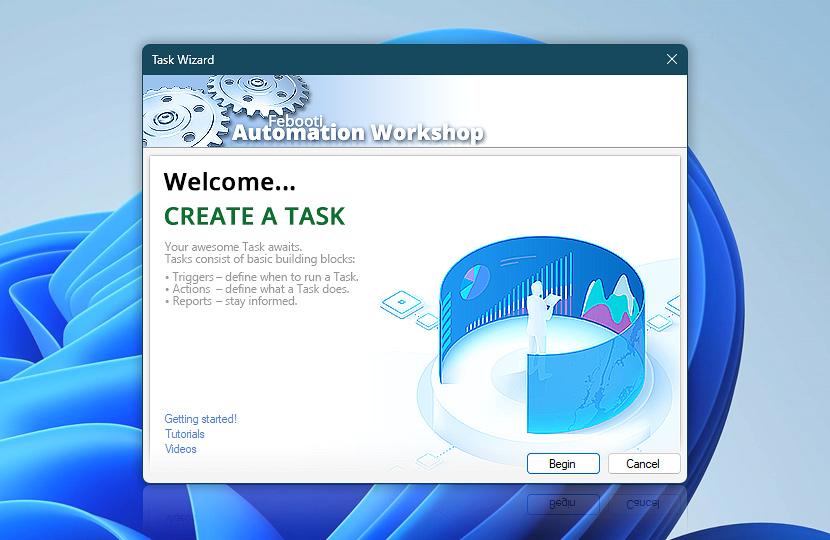Screen dimensions: 830x540
Task: Open the Tutorials link
Action: [184, 434]
